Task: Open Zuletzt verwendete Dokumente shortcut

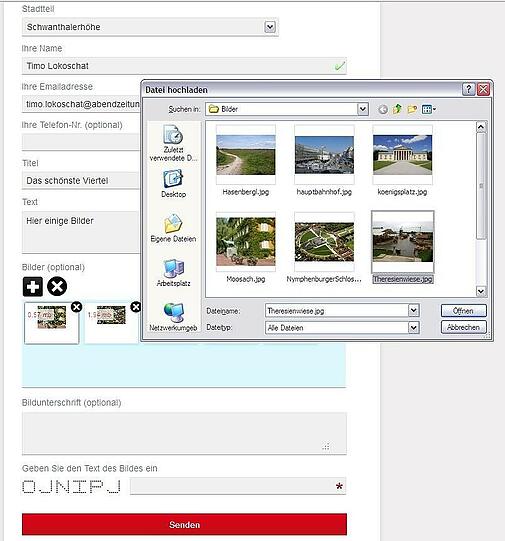Action: click(x=173, y=143)
